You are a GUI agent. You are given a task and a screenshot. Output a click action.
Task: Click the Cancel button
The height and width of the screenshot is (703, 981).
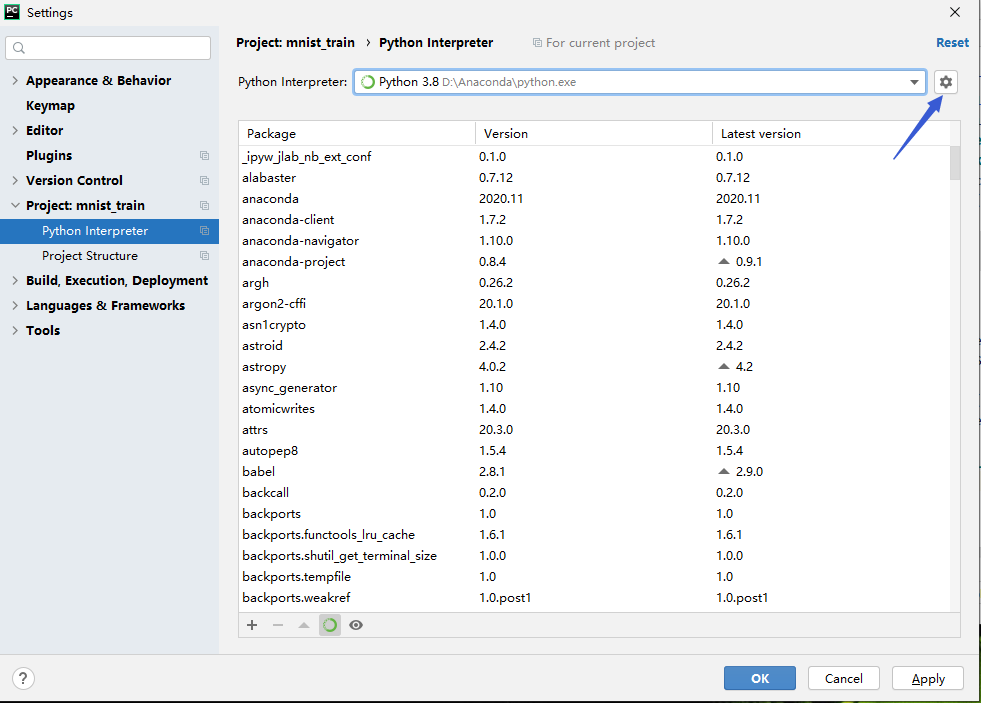pyautogui.click(x=843, y=678)
